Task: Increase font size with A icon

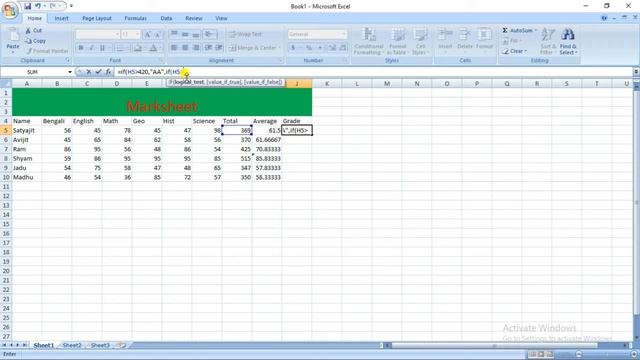Action: 148,35
